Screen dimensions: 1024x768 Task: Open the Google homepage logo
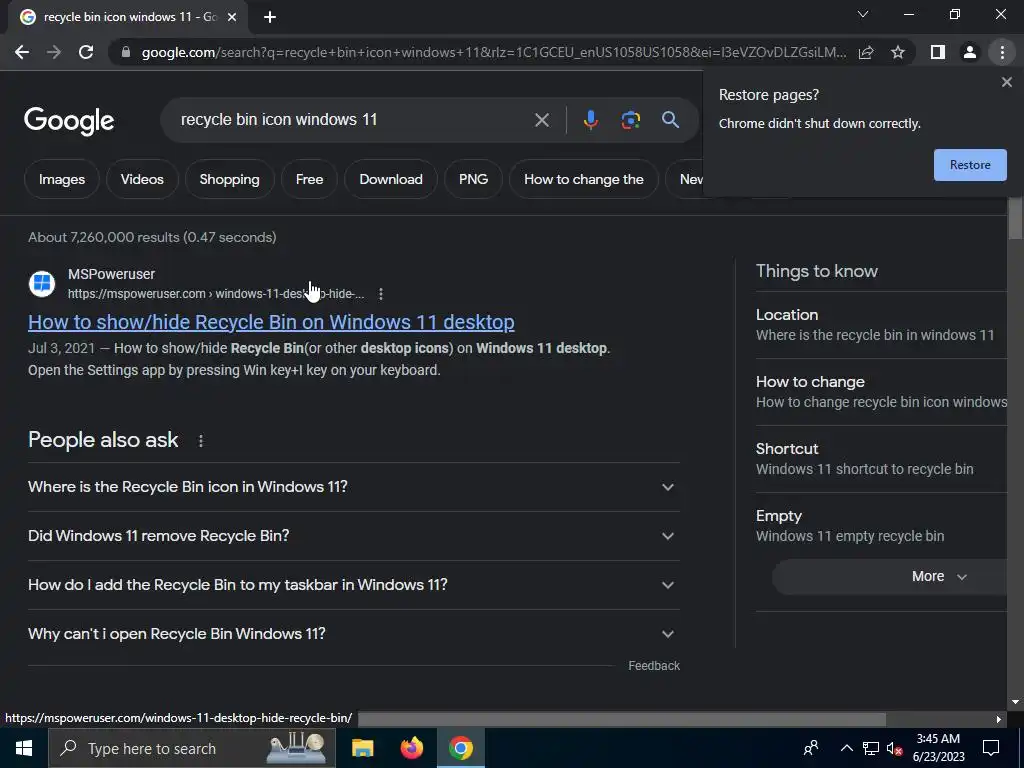click(x=69, y=121)
